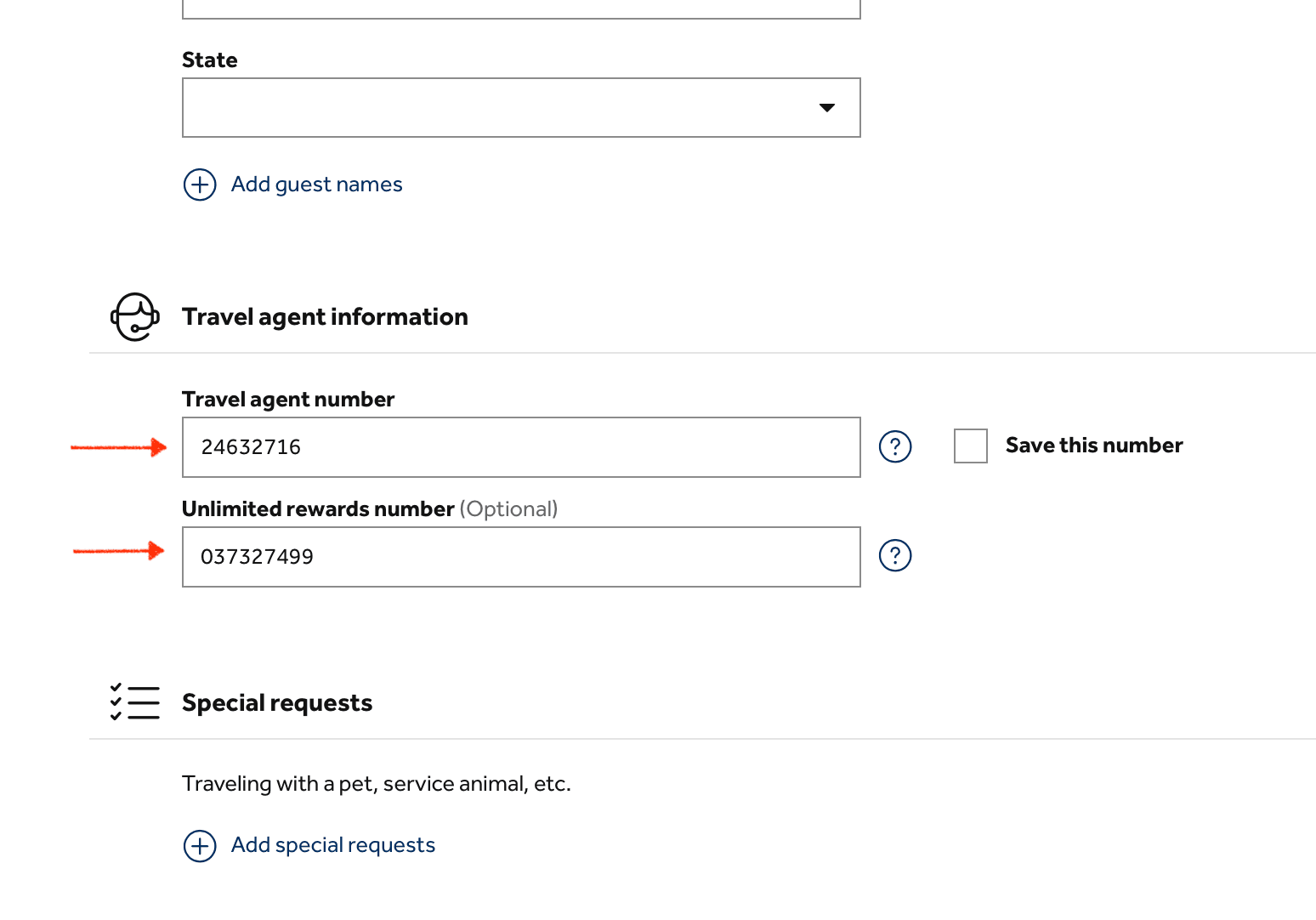1316x920 pixels.
Task: Open help for Unlimited rewards number
Action: pyautogui.click(x=894, y=556)
